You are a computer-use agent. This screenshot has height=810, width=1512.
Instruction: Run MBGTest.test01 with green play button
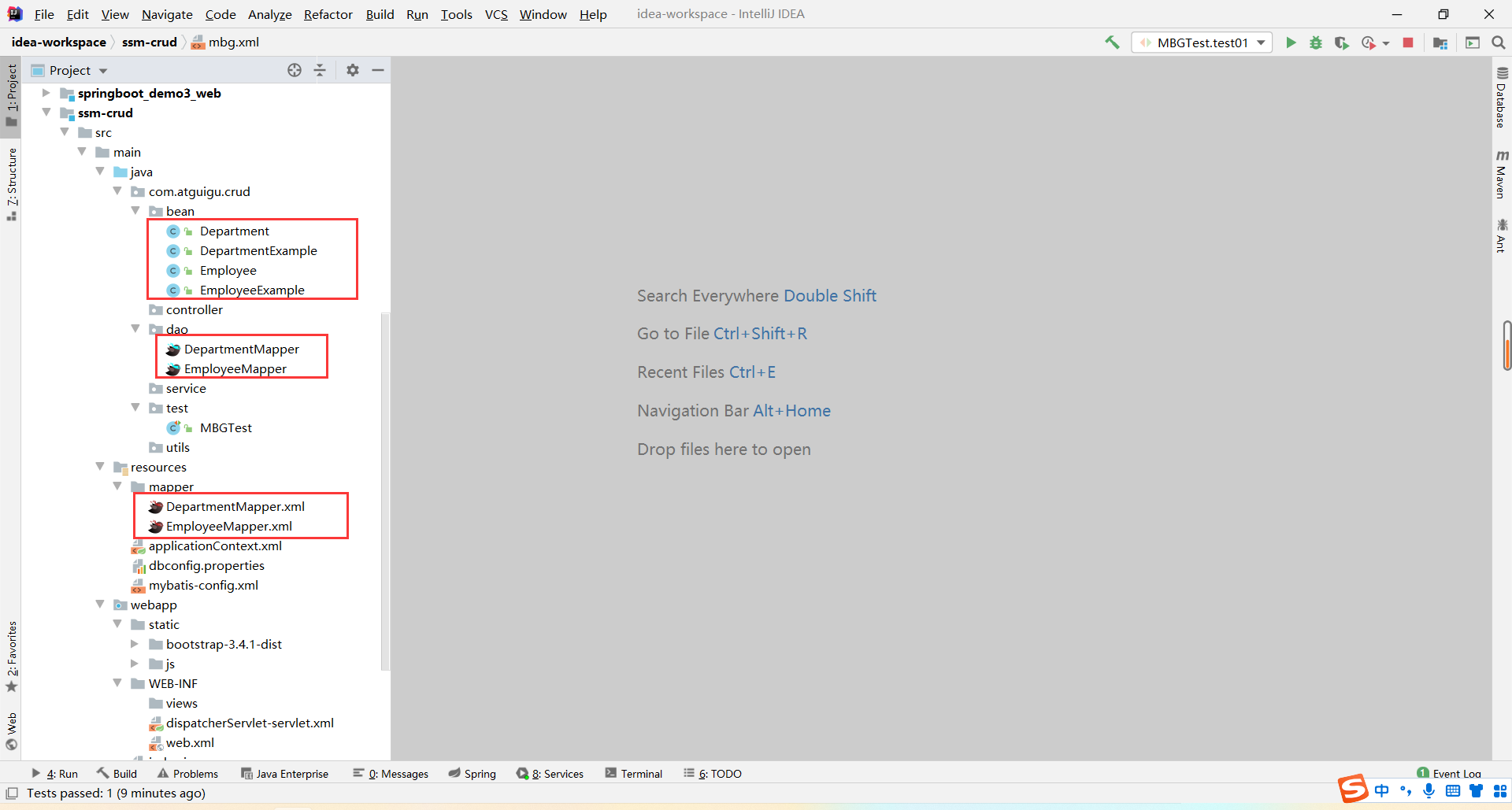coord(1291,43)
